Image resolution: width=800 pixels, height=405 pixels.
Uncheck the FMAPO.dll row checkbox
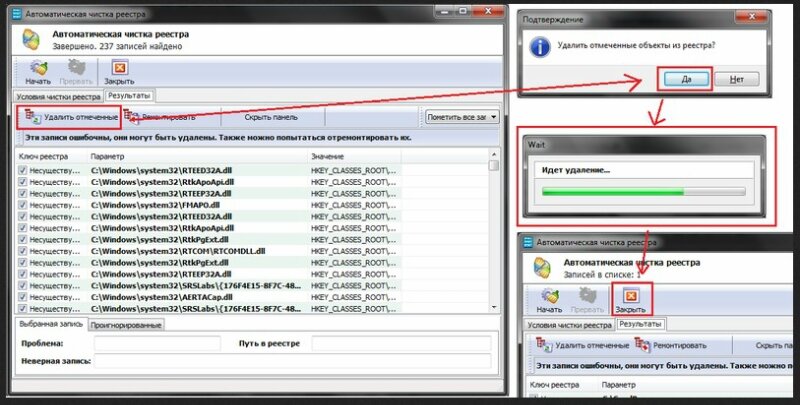22,205
